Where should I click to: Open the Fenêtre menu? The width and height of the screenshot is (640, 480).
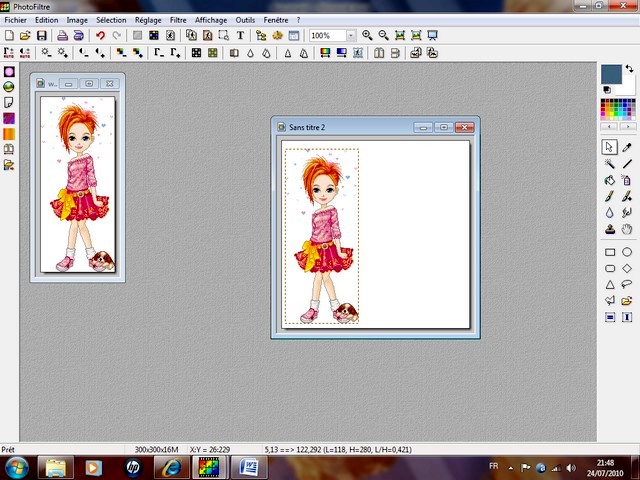point(276,20)
